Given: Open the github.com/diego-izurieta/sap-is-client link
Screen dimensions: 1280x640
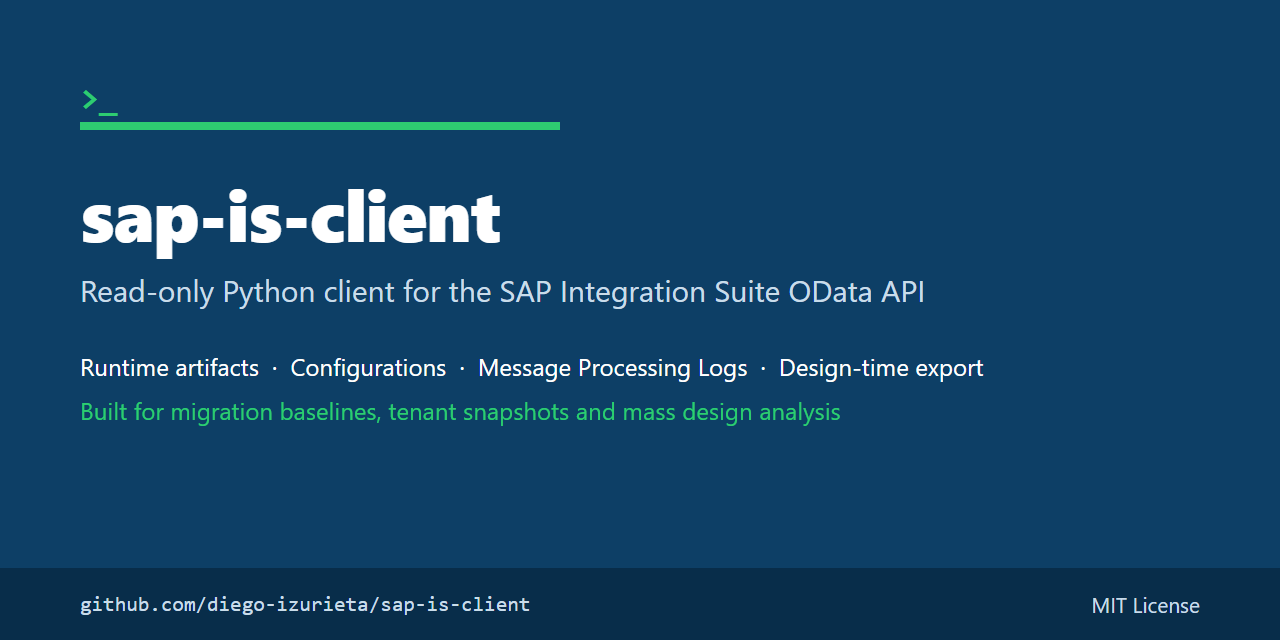Looking at the screenshot, I should tap(305, 605).
